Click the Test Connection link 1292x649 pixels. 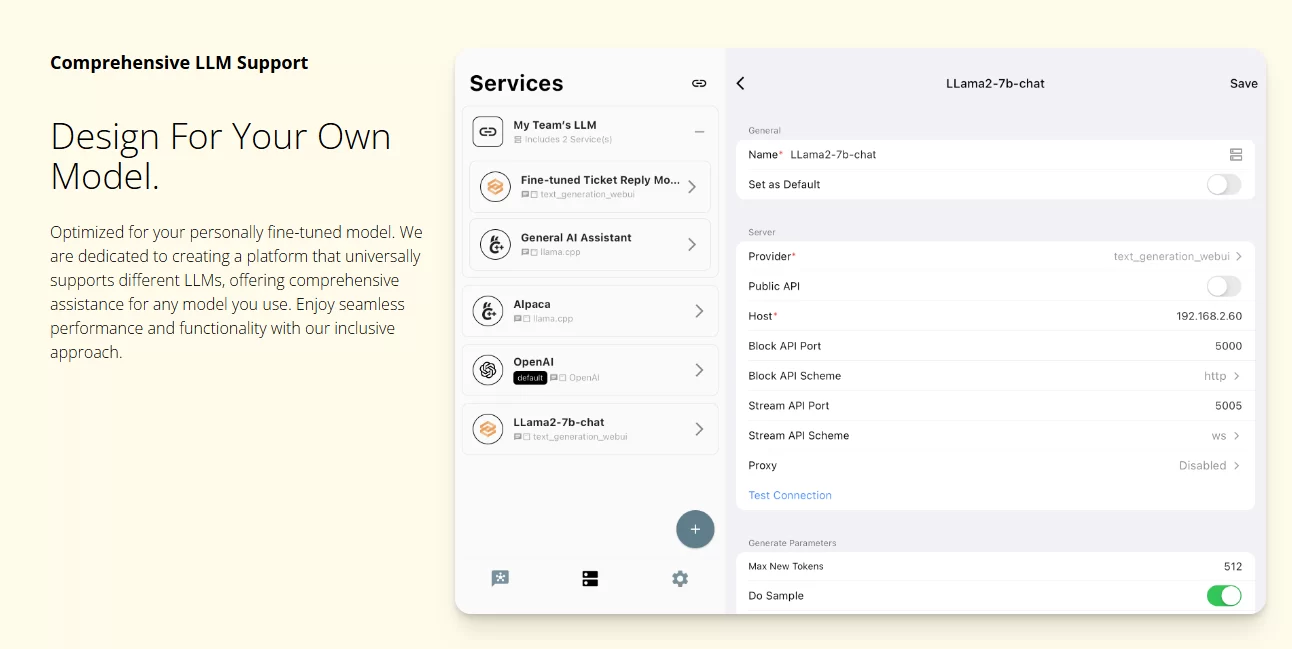click(790, 496)
